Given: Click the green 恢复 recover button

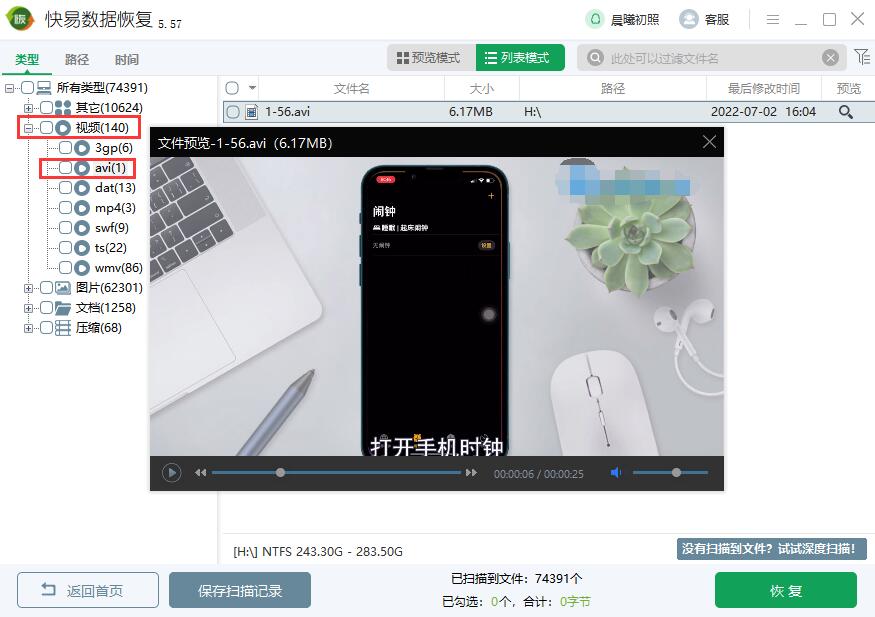Looking at the screenshot, I should pos(786,590).
